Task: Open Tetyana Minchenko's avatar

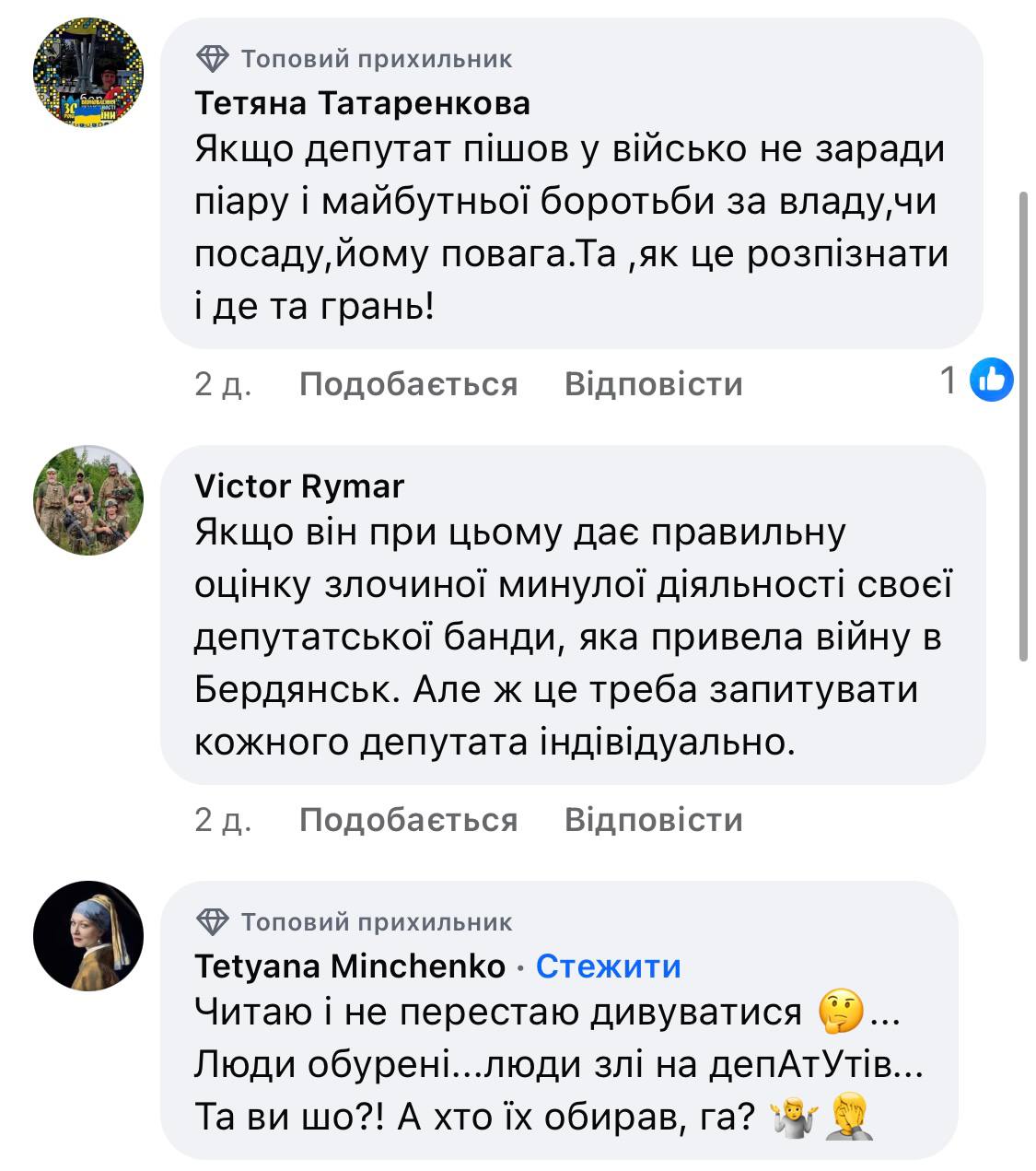Action: pos(88,935)
